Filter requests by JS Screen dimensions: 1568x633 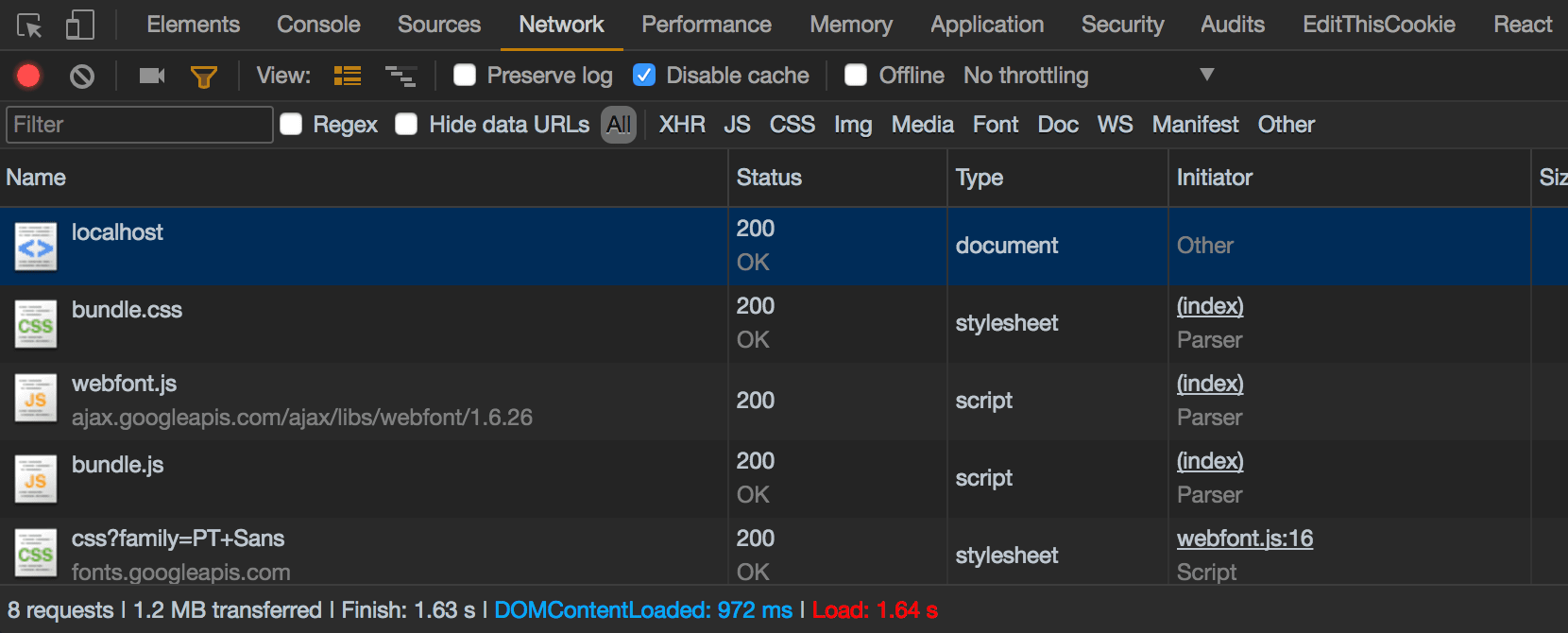click(737, 125)
